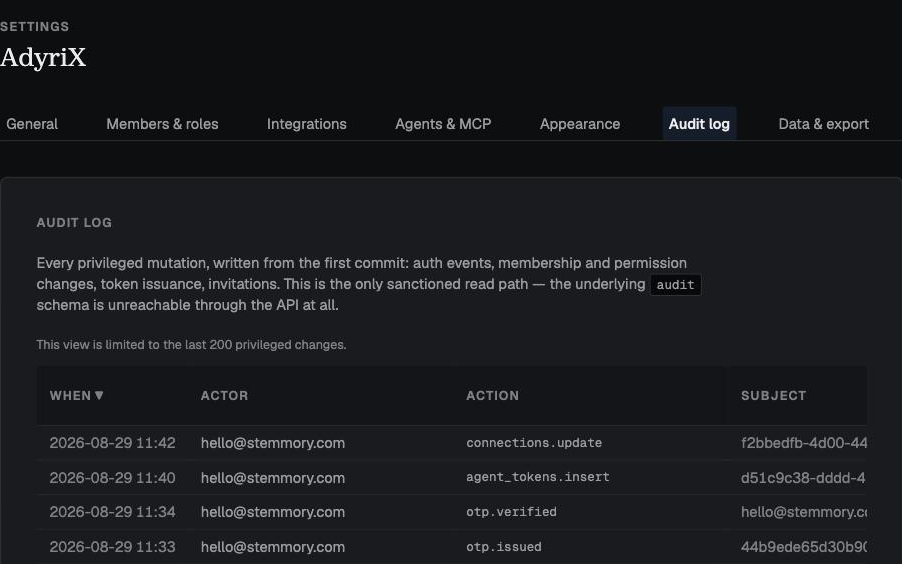This screenshot has height=564, width=902.
Task: Open the Integrations tab
Action: [x=307, y=124]
